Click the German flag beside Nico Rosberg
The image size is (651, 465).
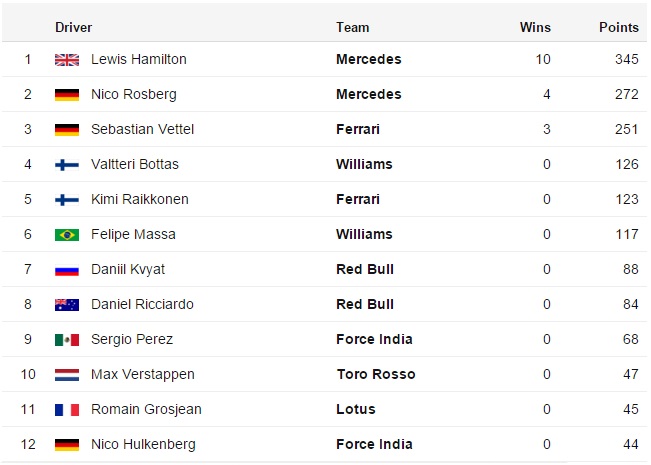click(67, 95)
